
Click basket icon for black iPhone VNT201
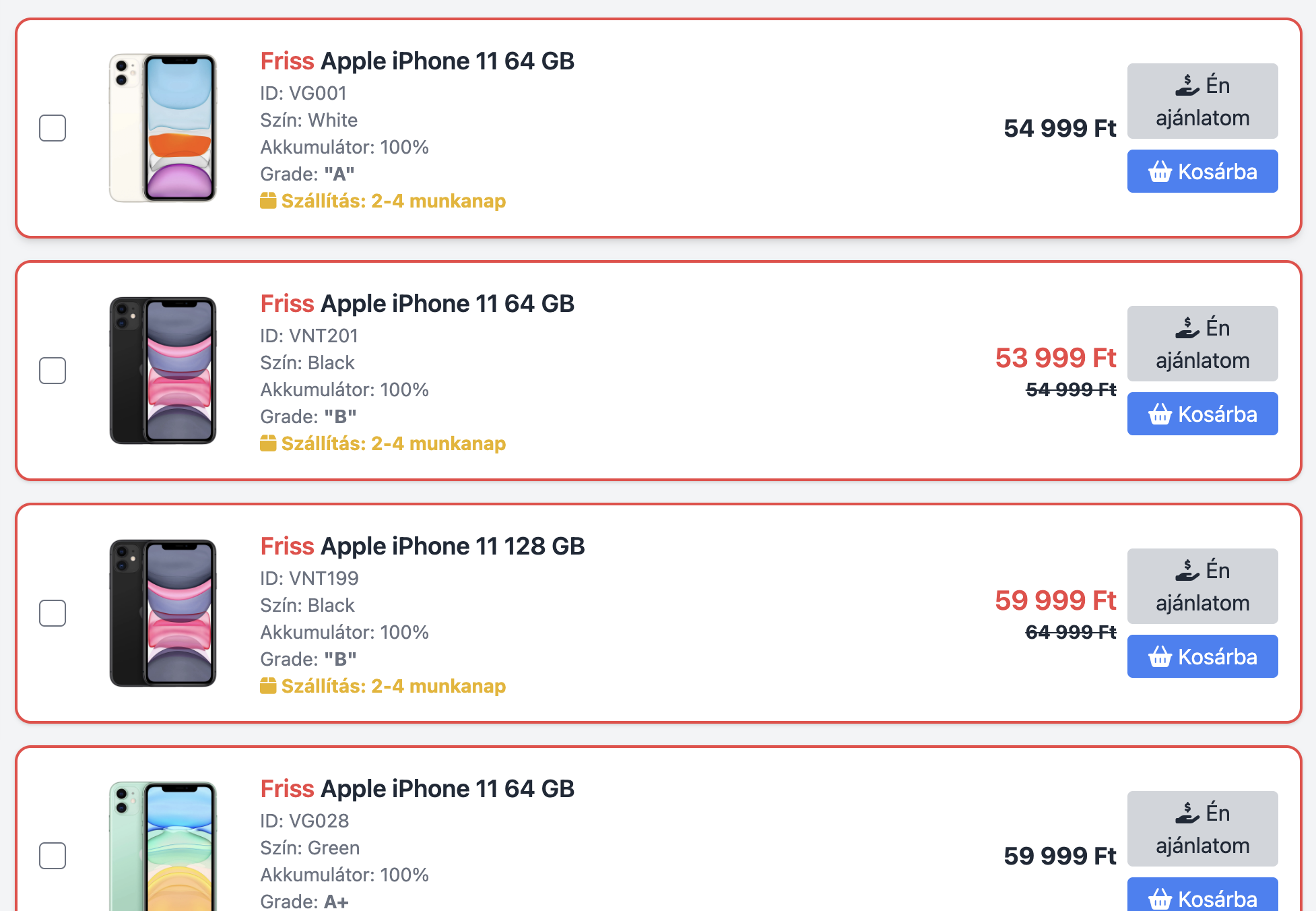[1160, 414]
